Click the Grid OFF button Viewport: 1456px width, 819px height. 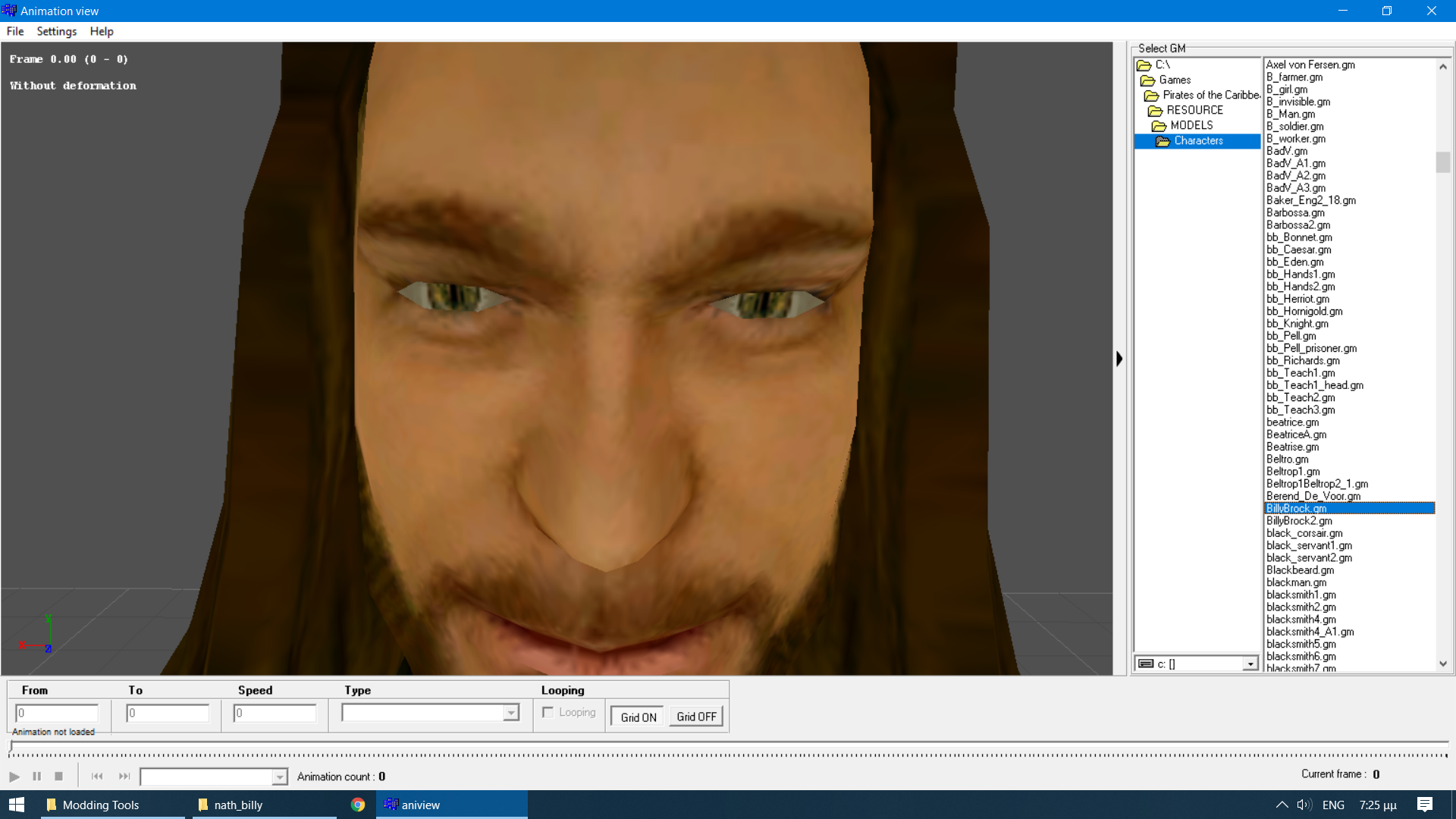696,717
